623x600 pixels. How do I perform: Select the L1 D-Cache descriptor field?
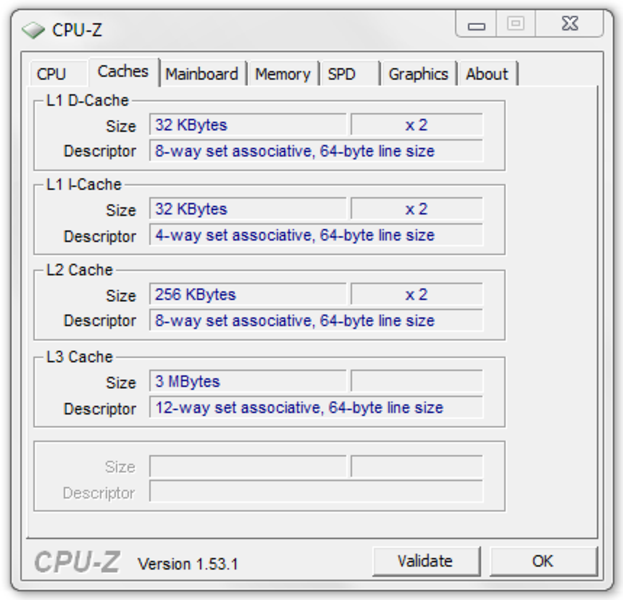[x=316, y=151]
